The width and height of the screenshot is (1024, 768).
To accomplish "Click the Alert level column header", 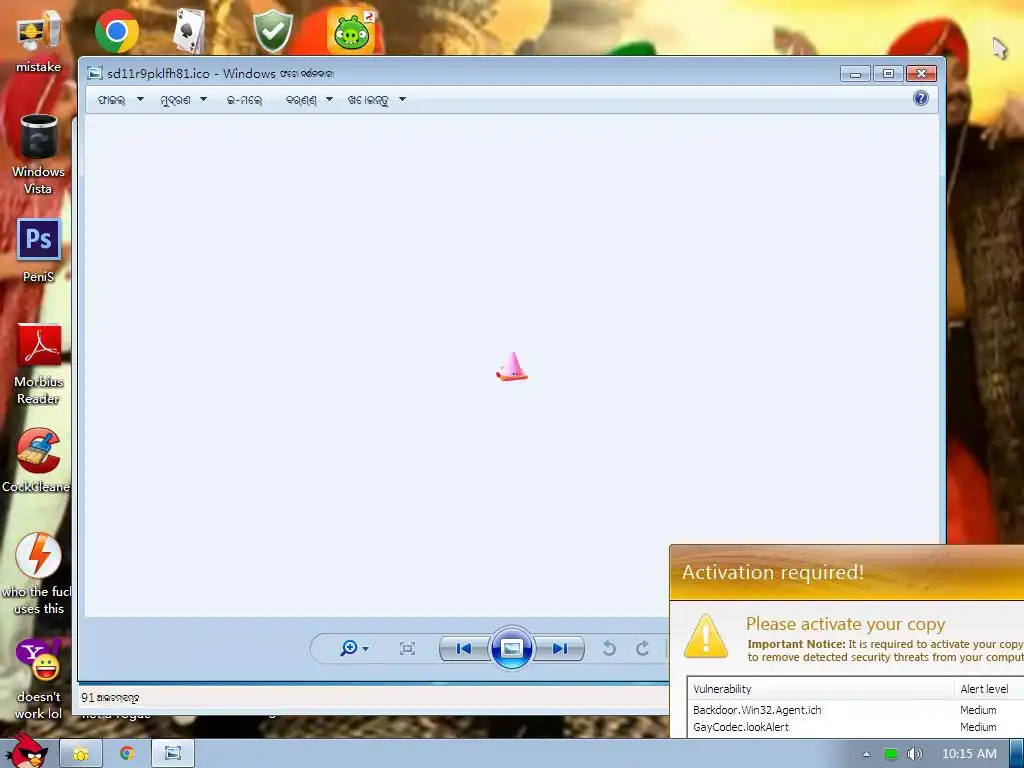I will tap(989, 689).
